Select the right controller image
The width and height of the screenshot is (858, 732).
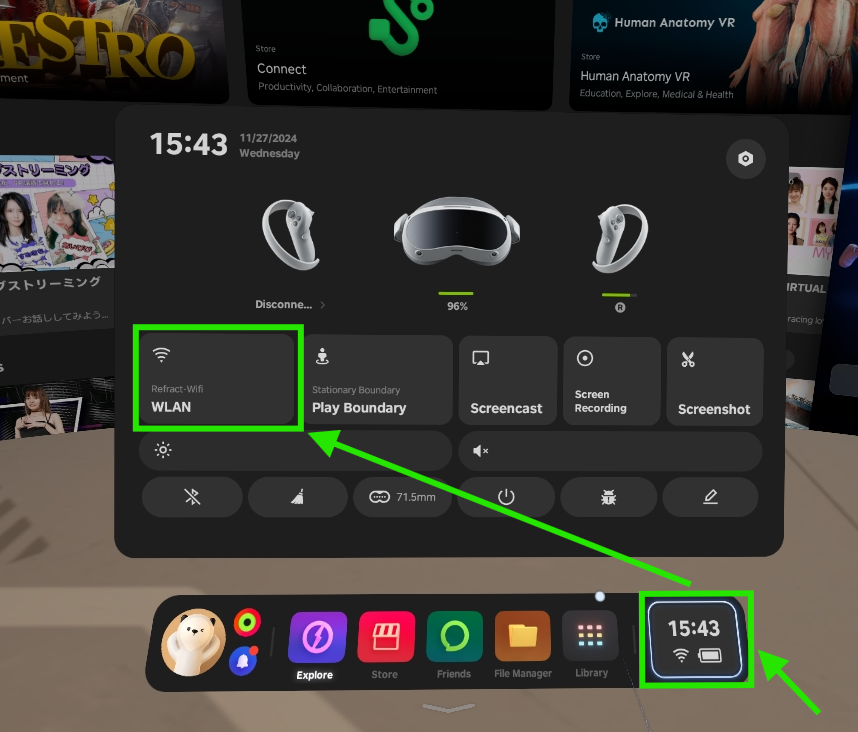(620, 238)
